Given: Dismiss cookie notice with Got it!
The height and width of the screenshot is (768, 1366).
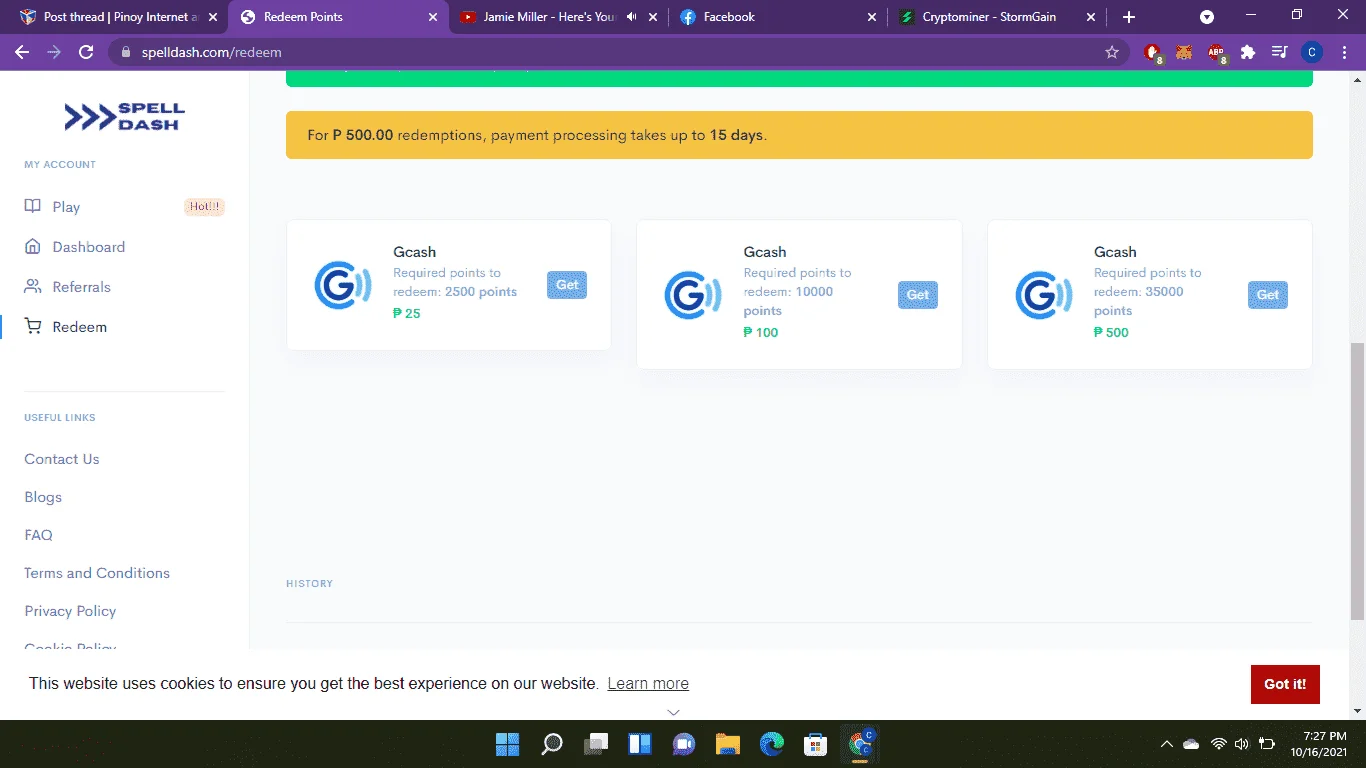Looking at the screenshot, I should (x=1285, y=684).
